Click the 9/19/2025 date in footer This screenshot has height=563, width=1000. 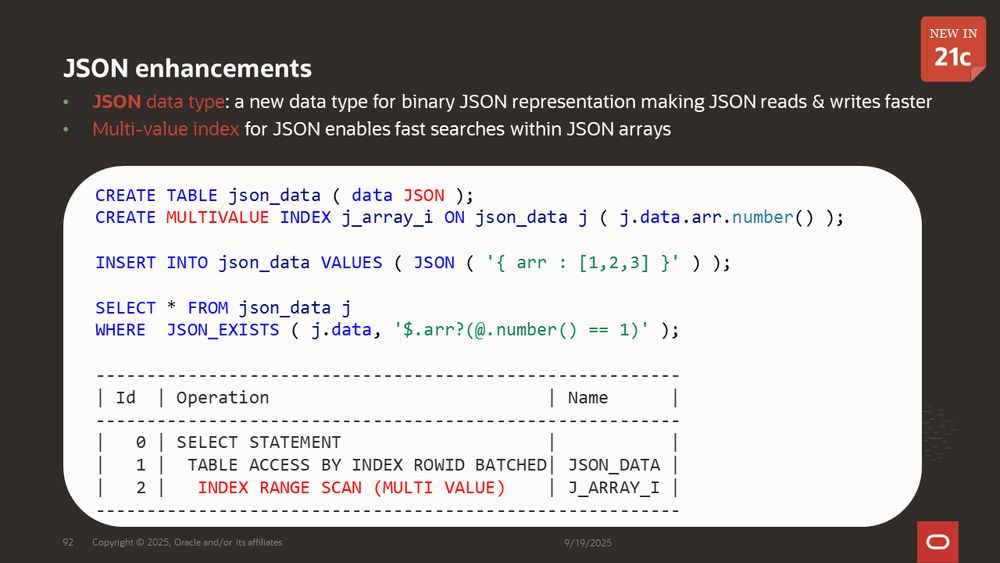click(587, 543)
